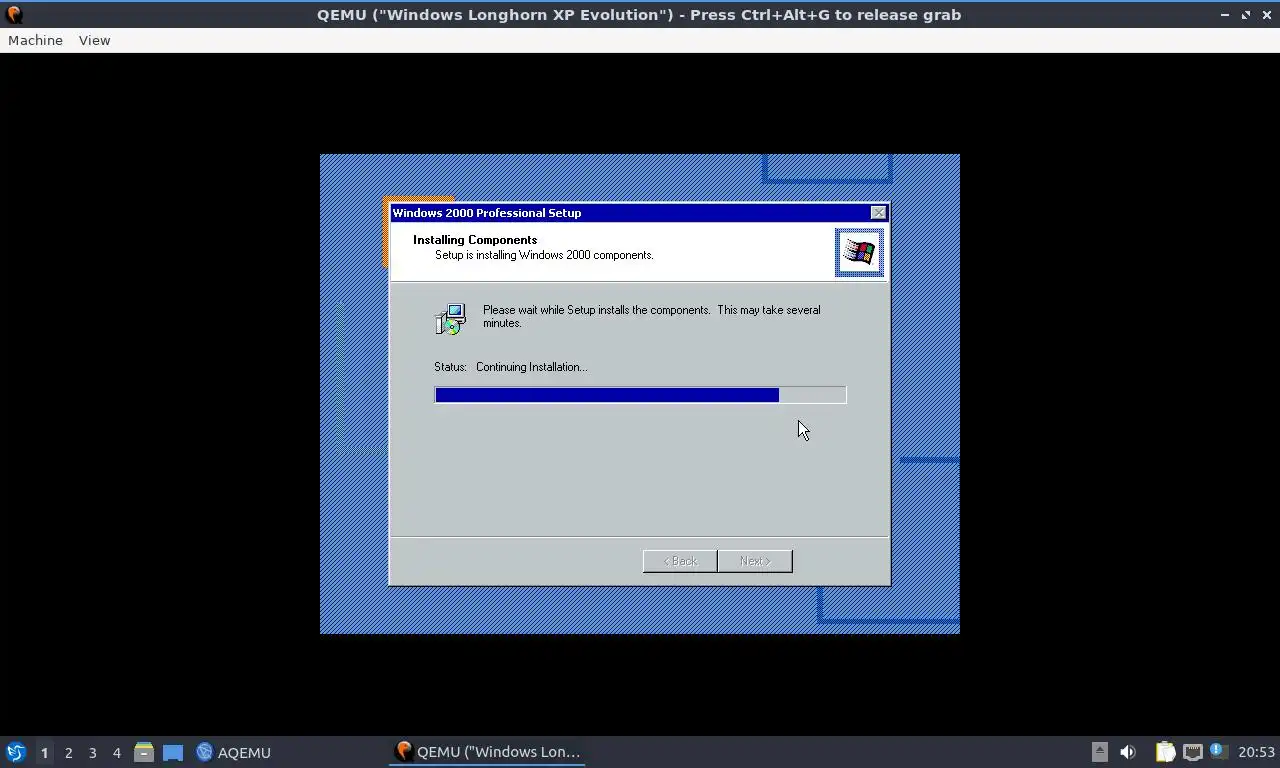Switch to the AQEMU taskbar window

(234, 752)
